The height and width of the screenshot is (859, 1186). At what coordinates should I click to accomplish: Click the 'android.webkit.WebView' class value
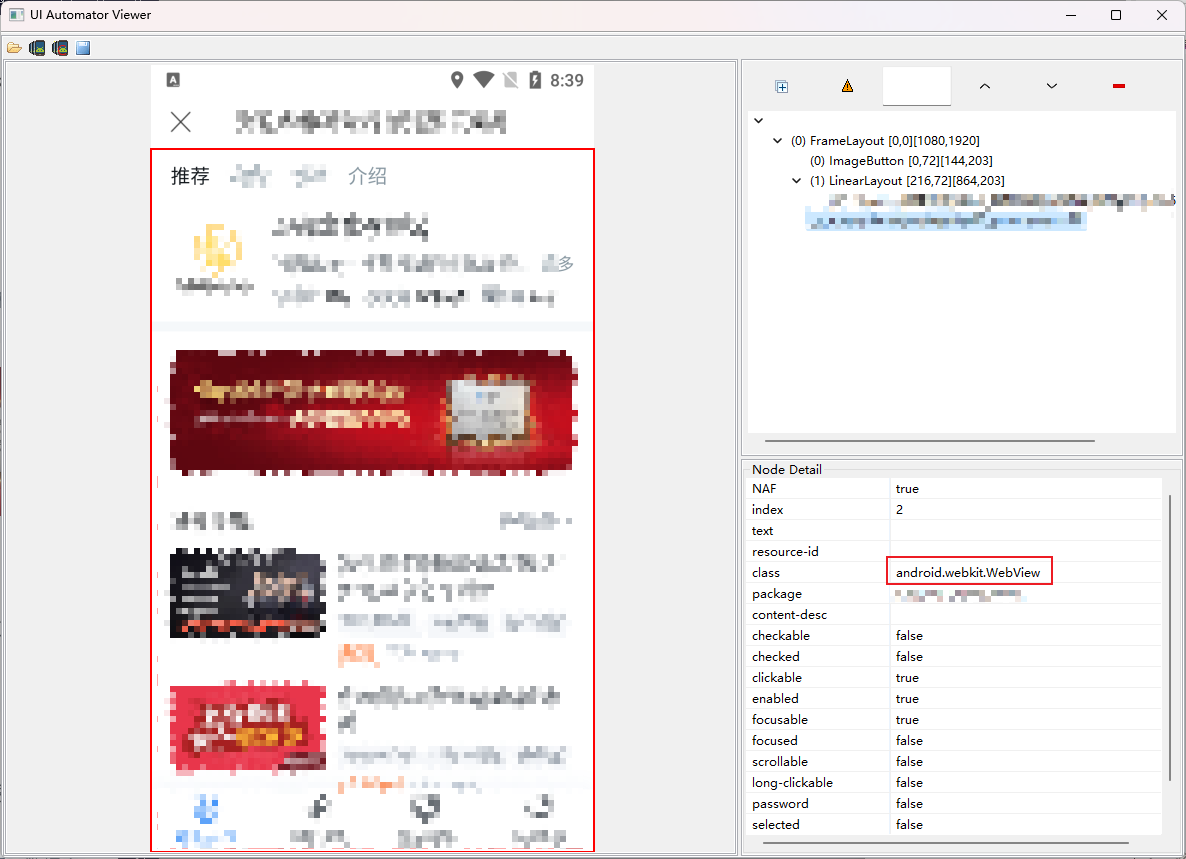pos(968,572)
